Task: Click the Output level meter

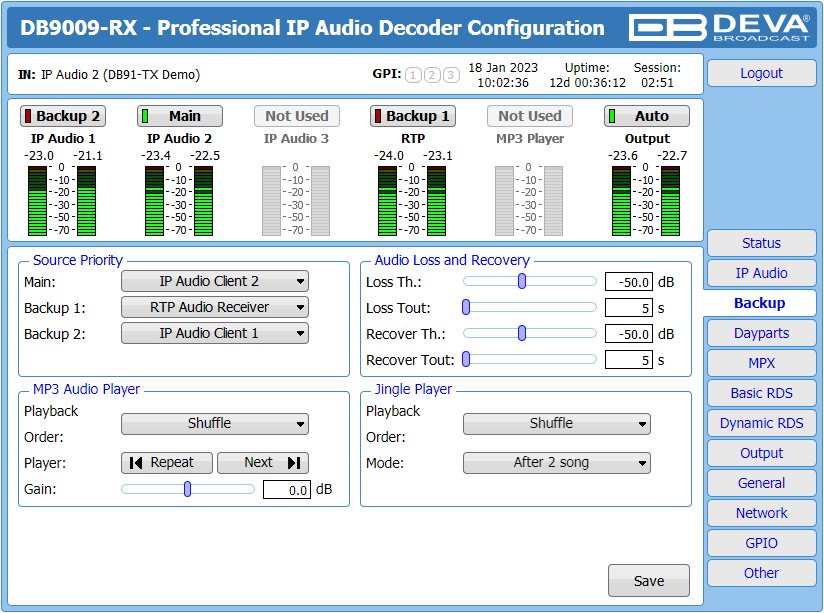Action: [646, 201]
